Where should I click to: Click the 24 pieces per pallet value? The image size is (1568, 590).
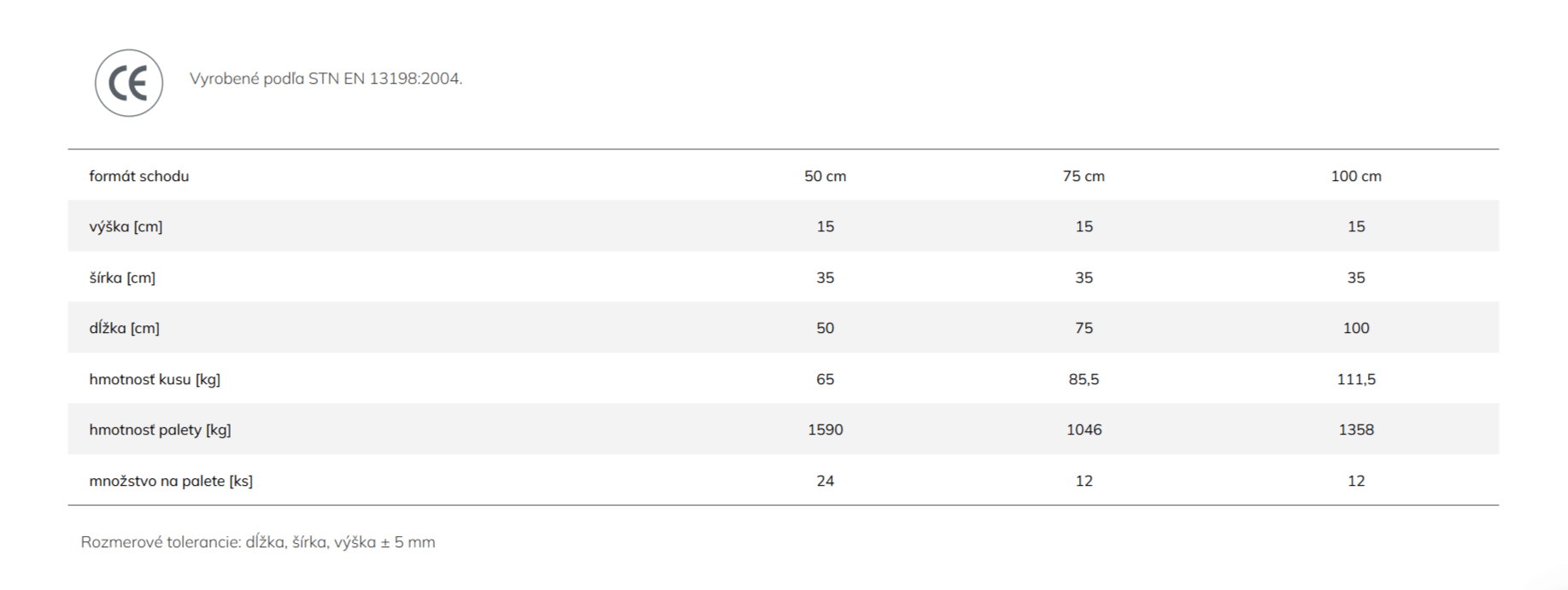(825, 481)
